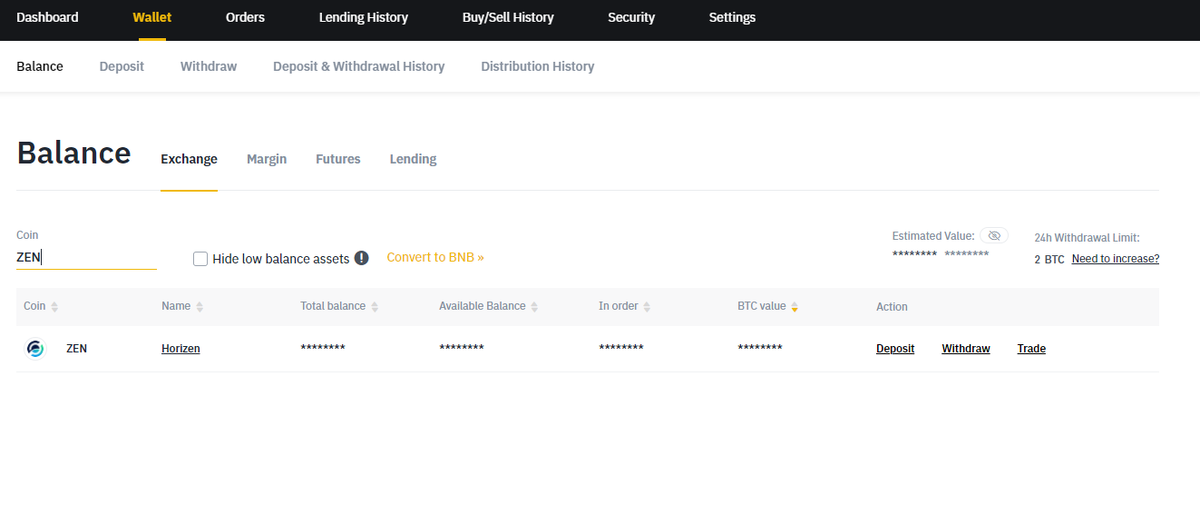Viewport: 1200px width, 505px height.
Task: Click the Horizen ZEN coin logo icon
Action: (x=35, y=348)
